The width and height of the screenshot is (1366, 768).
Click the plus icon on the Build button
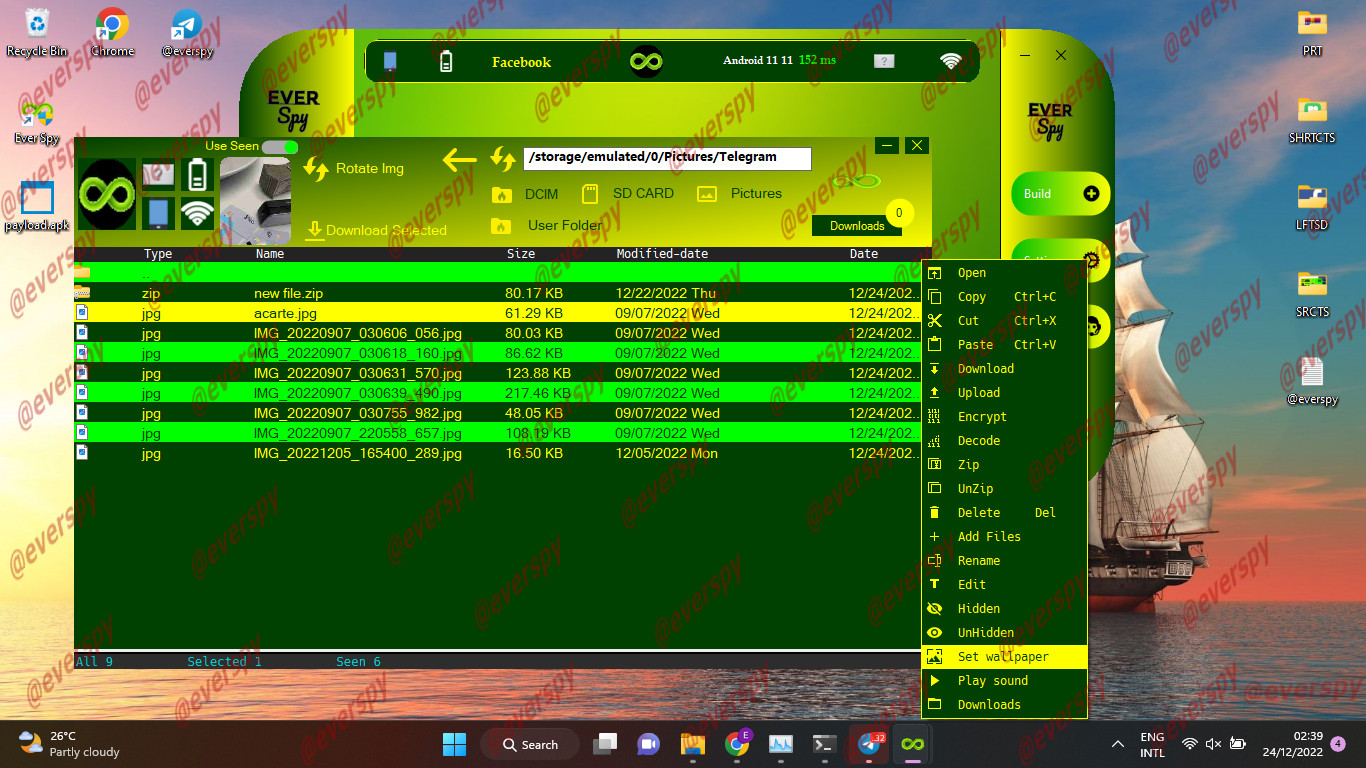(1091, 194)
